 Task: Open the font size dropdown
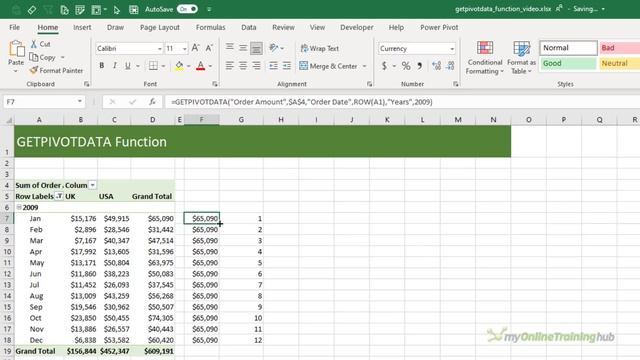point(184,49)
